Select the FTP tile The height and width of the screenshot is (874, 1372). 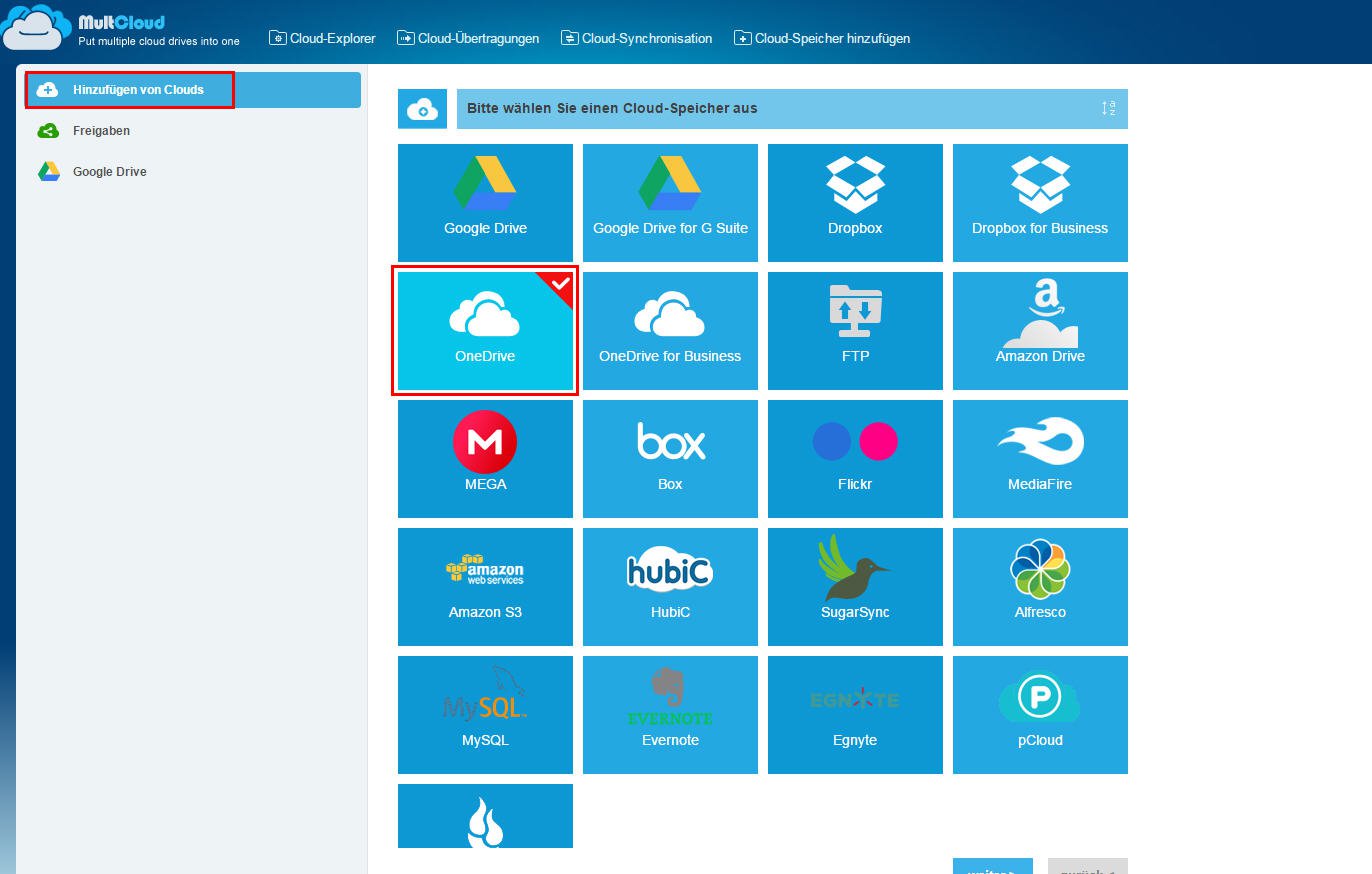pos(855,331)
